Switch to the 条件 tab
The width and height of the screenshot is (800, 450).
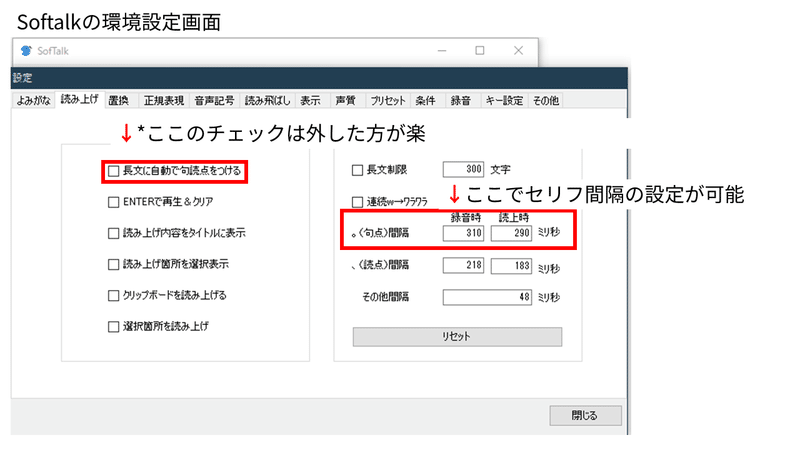pyautogui.click(x=426, y=101)
